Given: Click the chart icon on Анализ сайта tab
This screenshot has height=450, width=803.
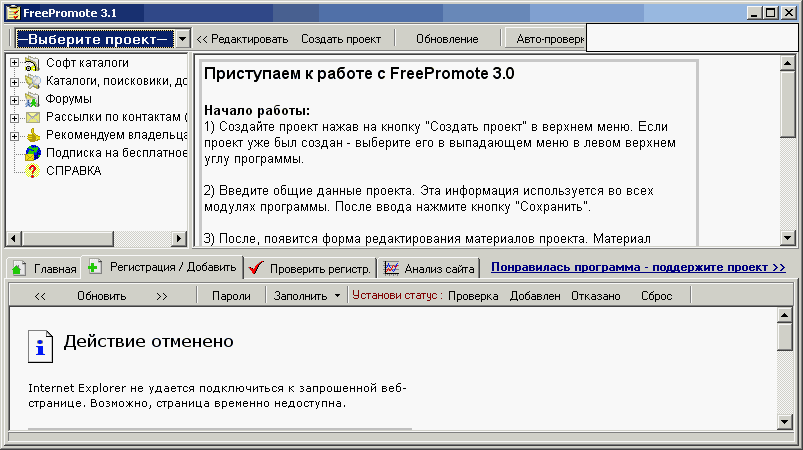Looking at the screenshot, I should click(x=391, y=268).
